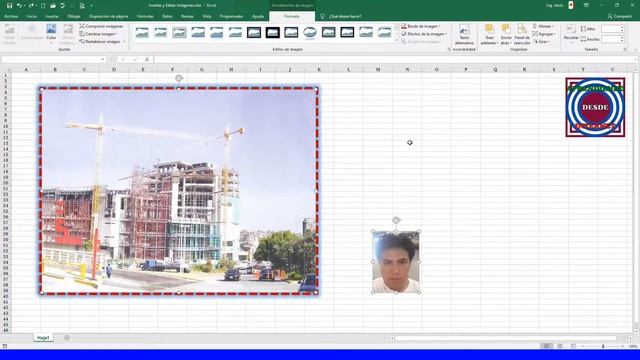Switch to the Fórmulas tab
The image size is (640, 360).
point(145,16)
